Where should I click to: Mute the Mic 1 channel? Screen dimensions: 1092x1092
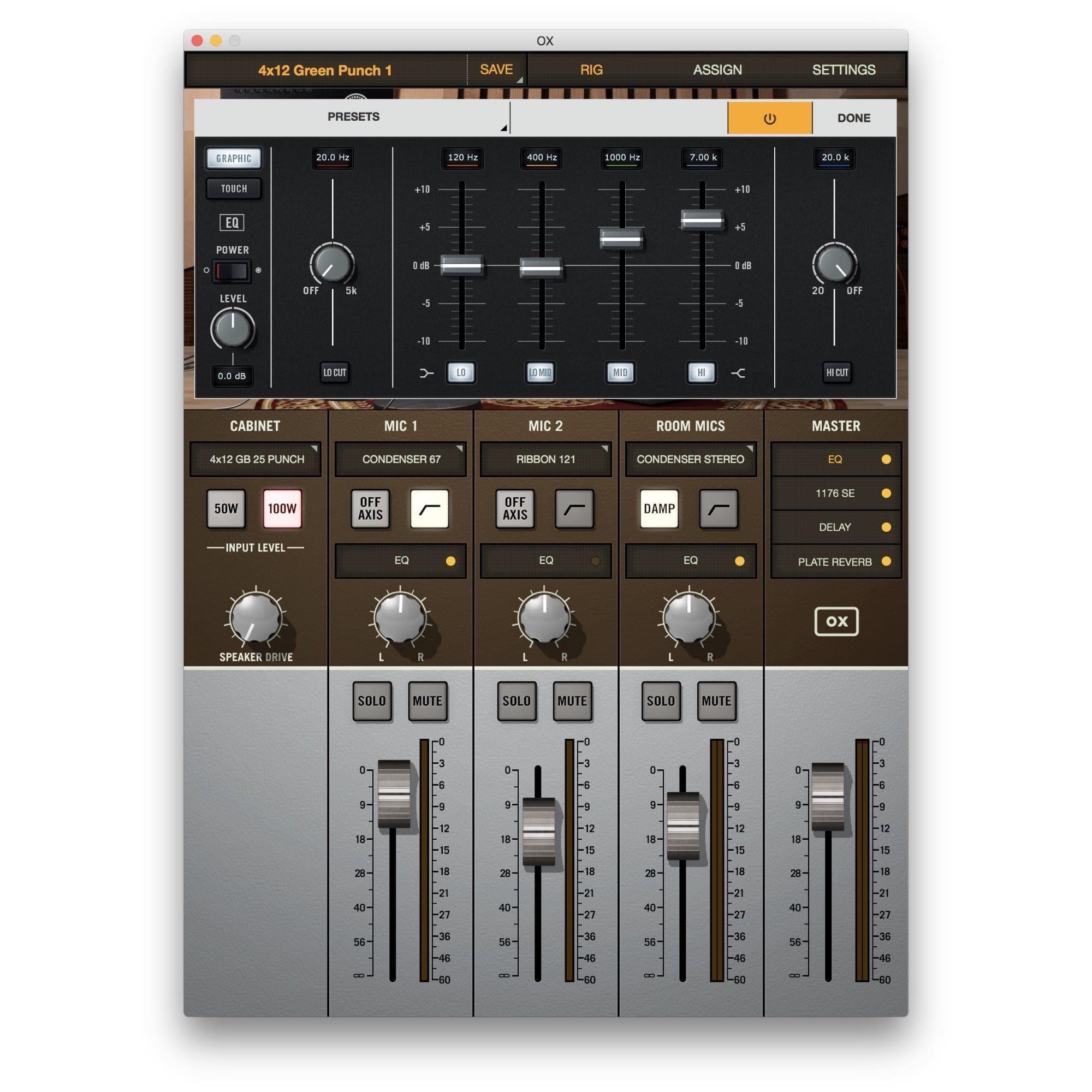tap(428, 701)
